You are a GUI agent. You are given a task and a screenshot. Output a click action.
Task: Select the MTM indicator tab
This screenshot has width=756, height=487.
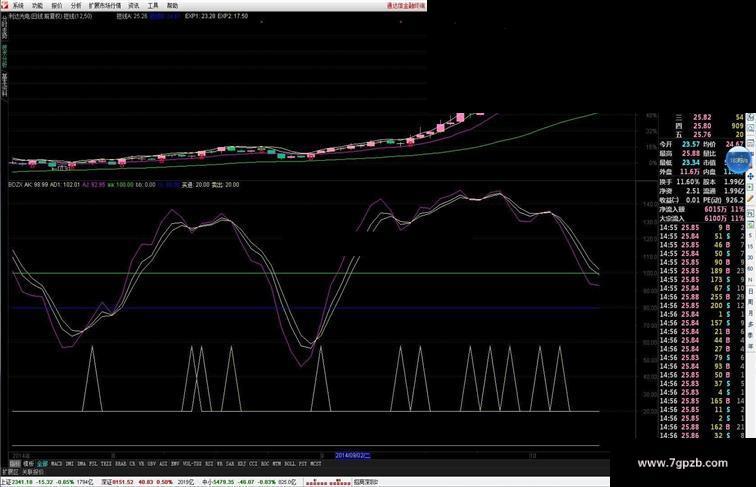click(x=277, y=464)
